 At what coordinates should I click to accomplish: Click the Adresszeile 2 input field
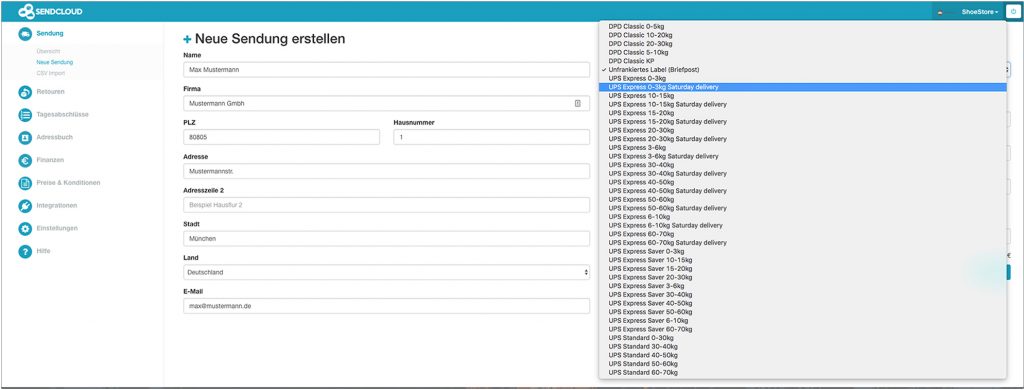[x=386, y=204]
